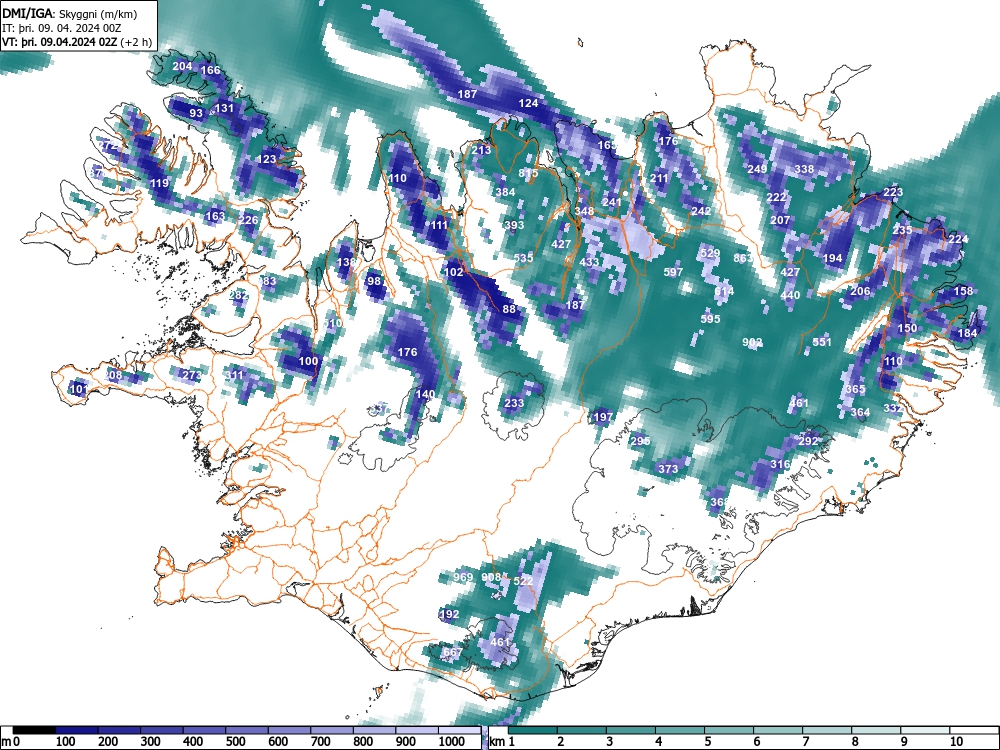Click the dark teal 1–2 km legend swatch
Image resolution: width=1000 pixels, height=750 pixels.
pos(533,730)
